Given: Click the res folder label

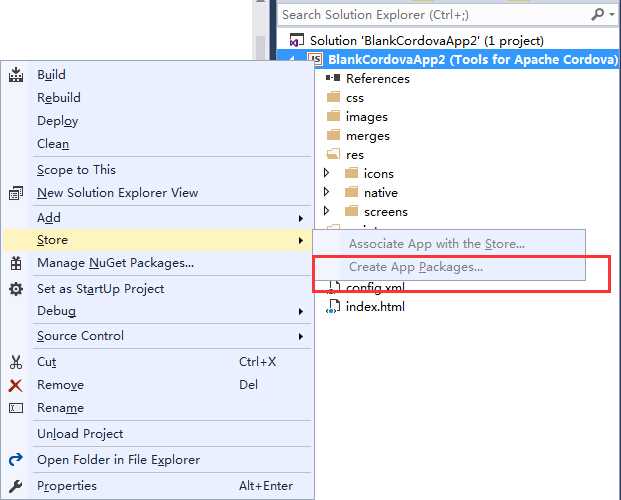Looking at the screenshot, I should (x=355, y=155).
